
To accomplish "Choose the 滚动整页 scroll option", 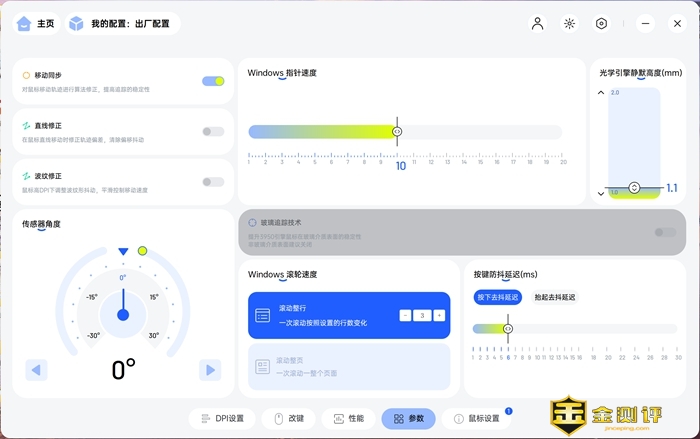I will click(x=349, y=365).
